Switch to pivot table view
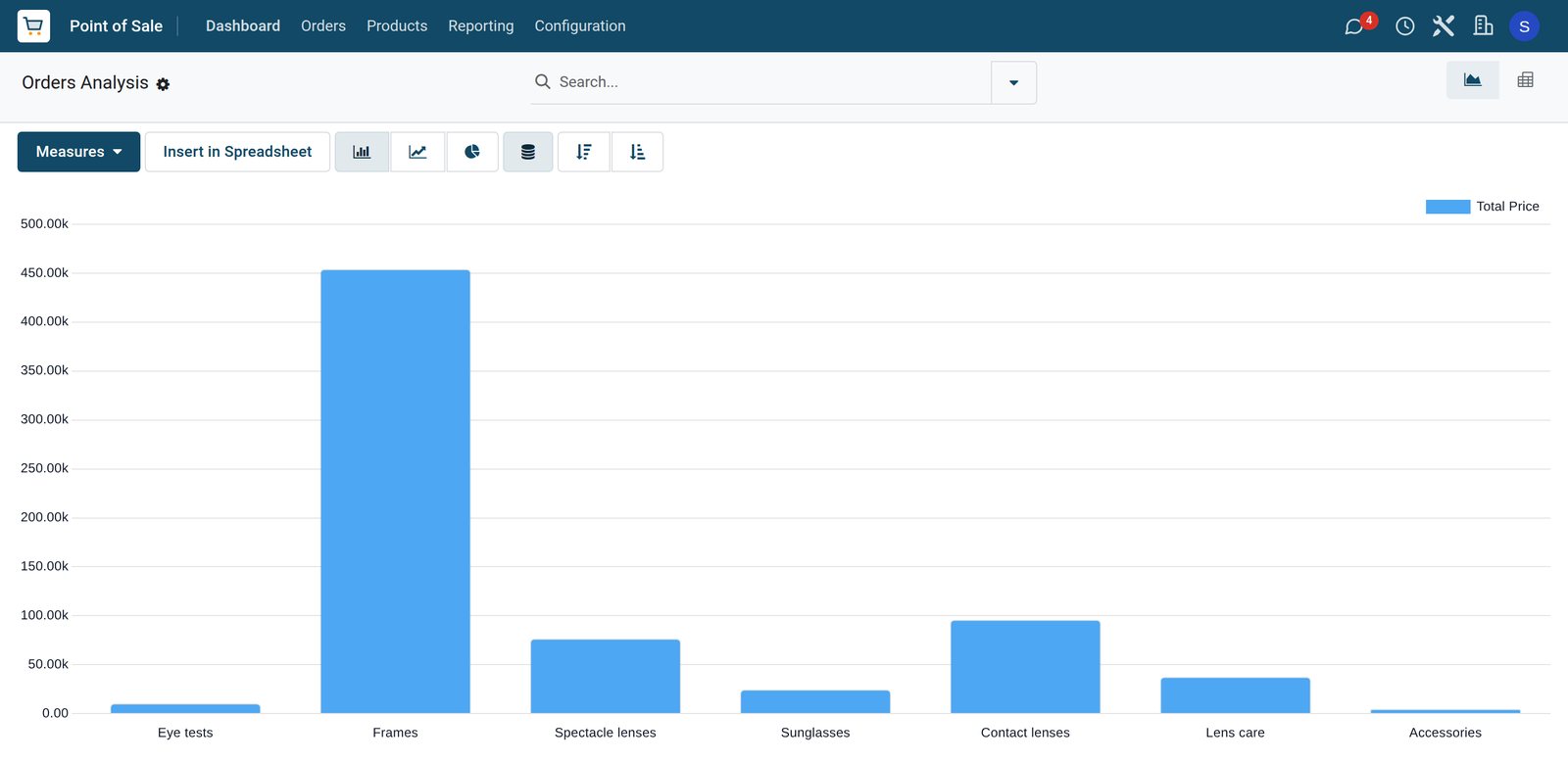This screenshot has height=761, width=1568. 1525,80
